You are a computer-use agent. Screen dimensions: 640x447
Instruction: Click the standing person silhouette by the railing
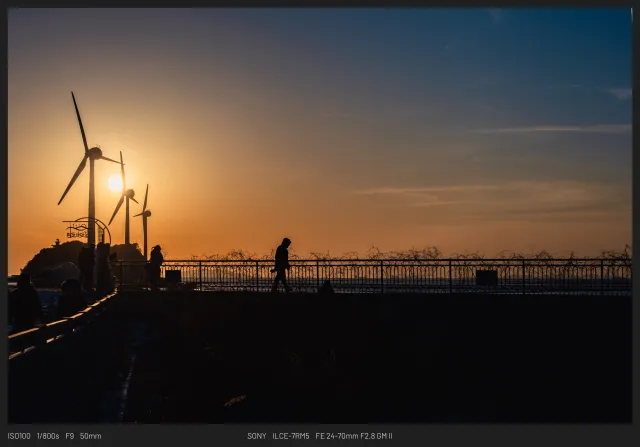(x=156, y=264)
